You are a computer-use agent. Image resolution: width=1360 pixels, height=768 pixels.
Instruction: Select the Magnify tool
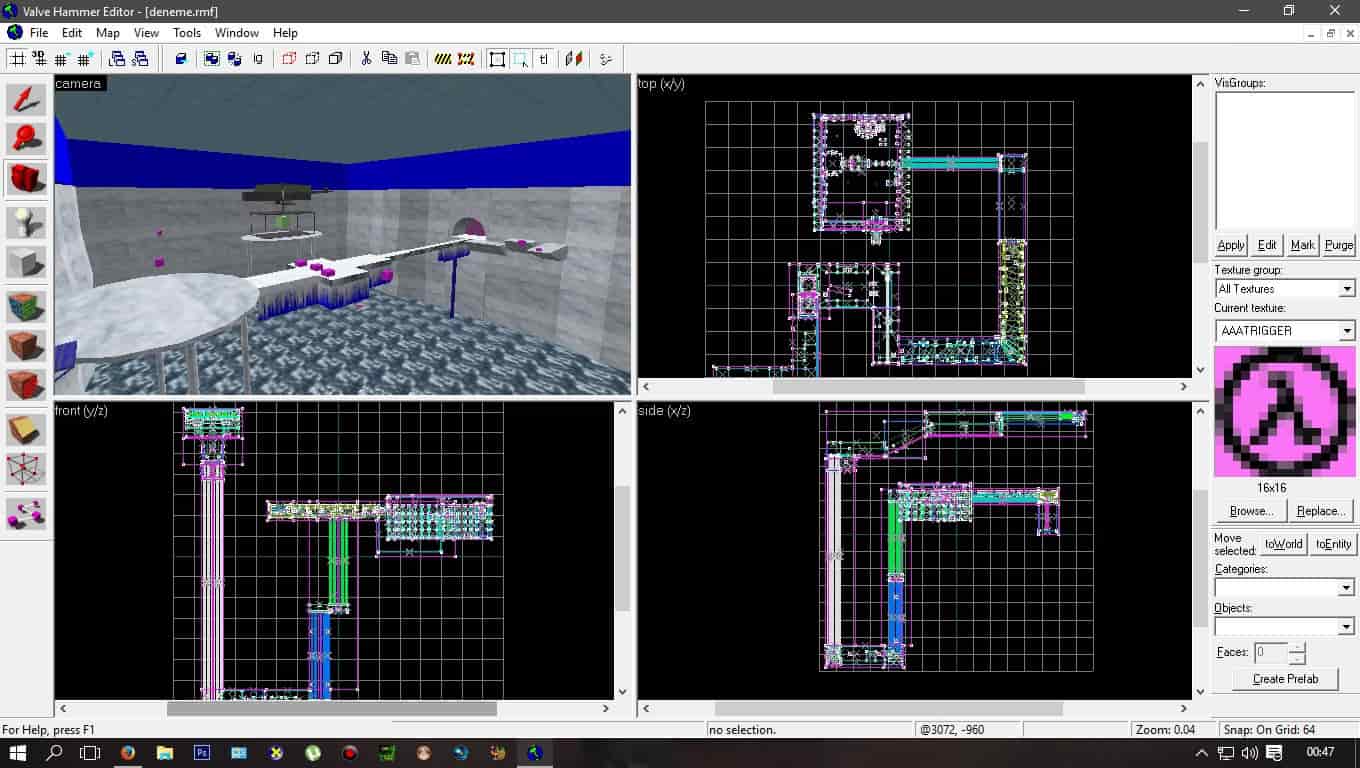click(x=26, y=139)
